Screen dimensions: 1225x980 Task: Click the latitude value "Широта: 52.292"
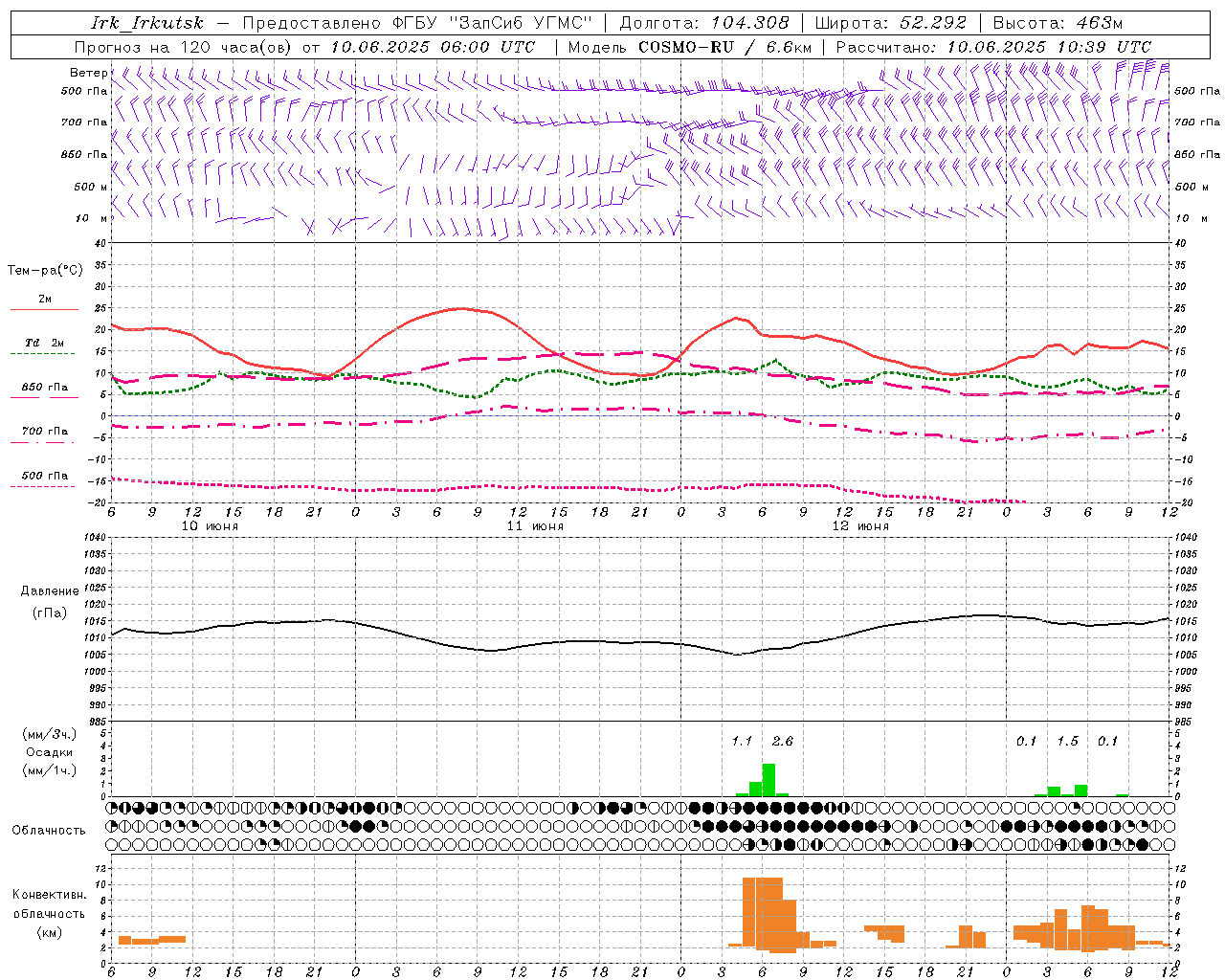pos(891,23)
